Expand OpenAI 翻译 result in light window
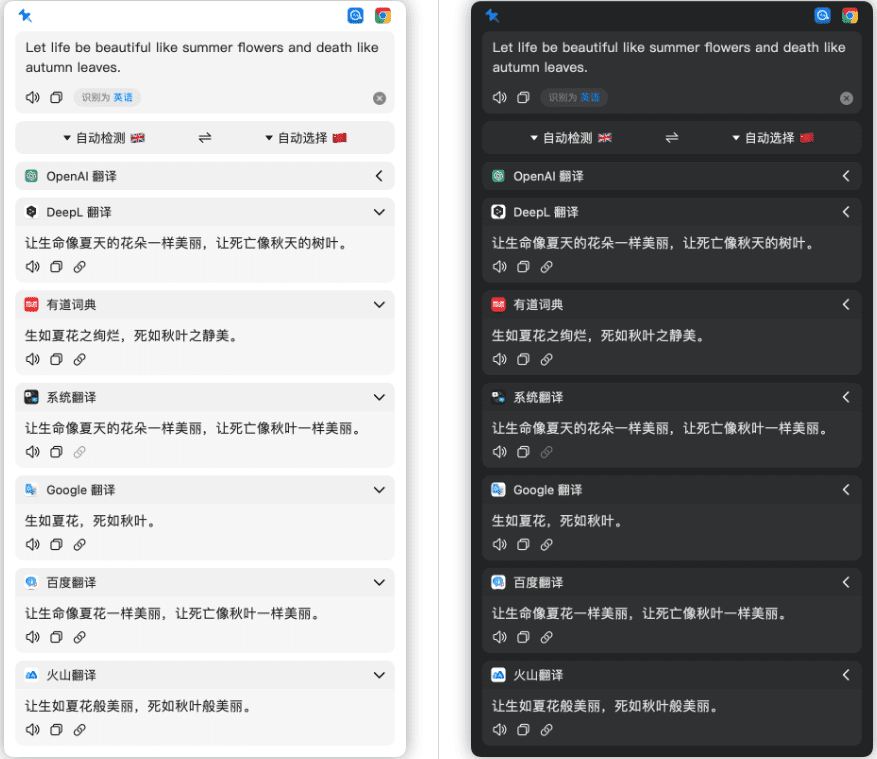Screen dimensions: 877x759 pos(379,176)
